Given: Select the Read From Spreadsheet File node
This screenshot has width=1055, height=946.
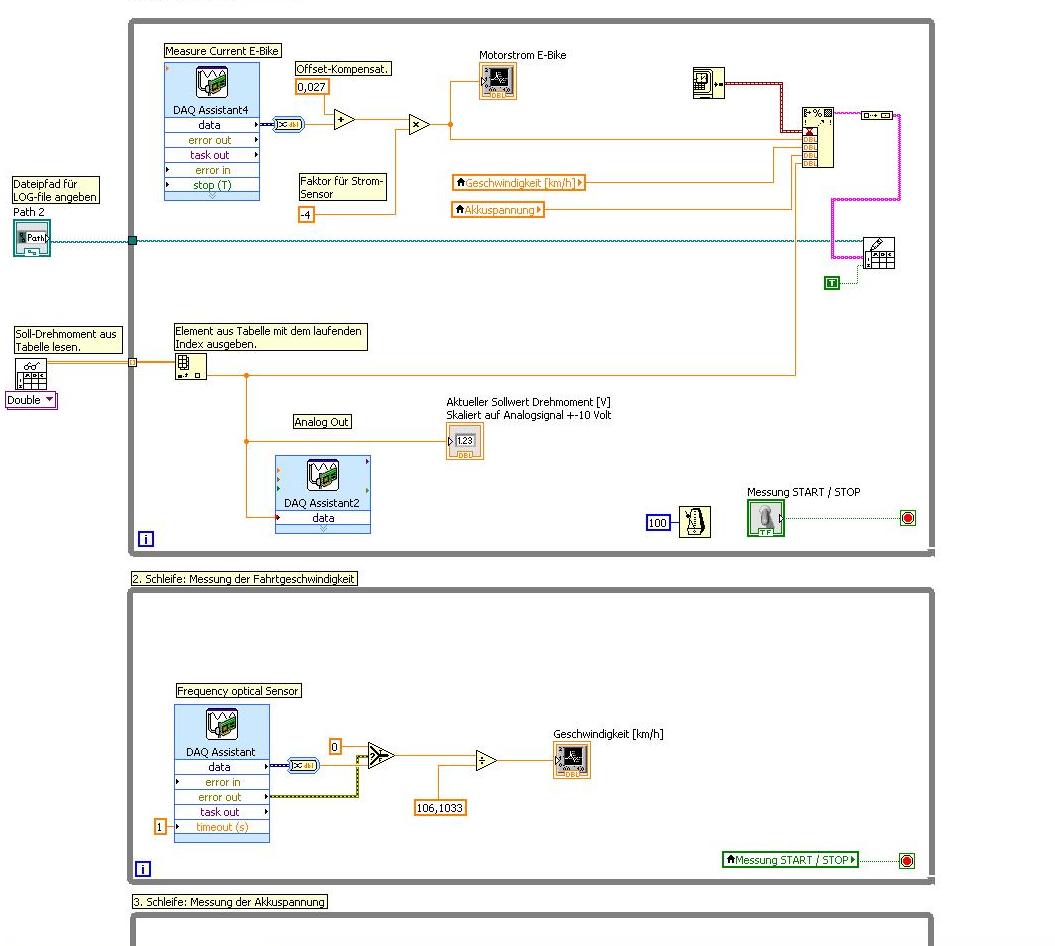Looking at the screenshot, I should 31,374.
